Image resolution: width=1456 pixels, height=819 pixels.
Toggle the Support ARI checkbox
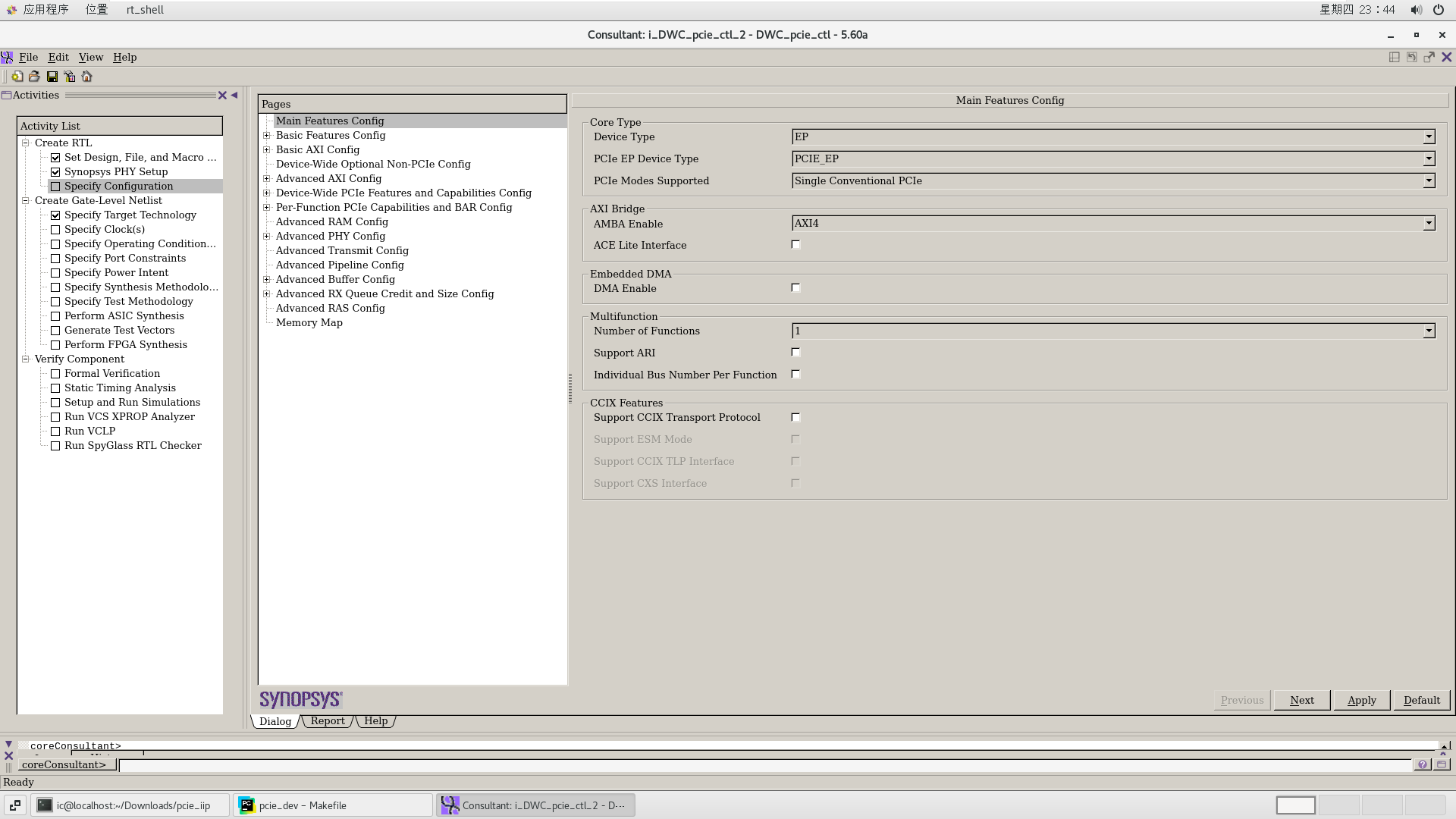[x=795, y=353]
